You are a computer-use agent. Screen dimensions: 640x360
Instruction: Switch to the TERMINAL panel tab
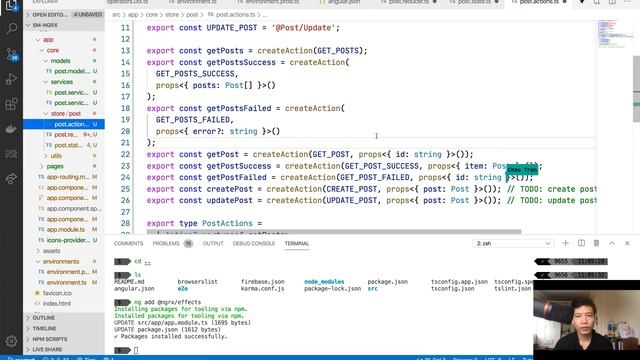click(x=297, y=243)
